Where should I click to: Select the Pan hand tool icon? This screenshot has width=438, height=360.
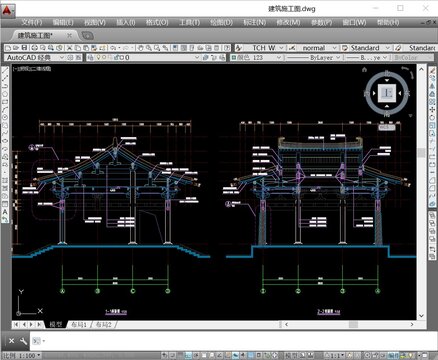point(140,48)
